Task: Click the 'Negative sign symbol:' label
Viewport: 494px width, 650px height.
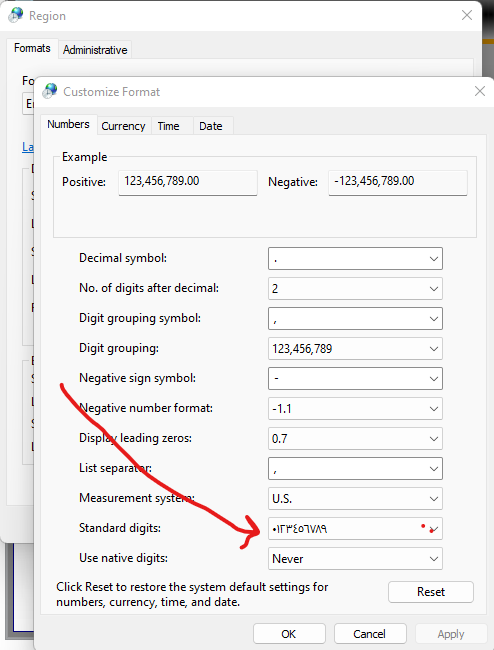Action: (x=137, y=378)
